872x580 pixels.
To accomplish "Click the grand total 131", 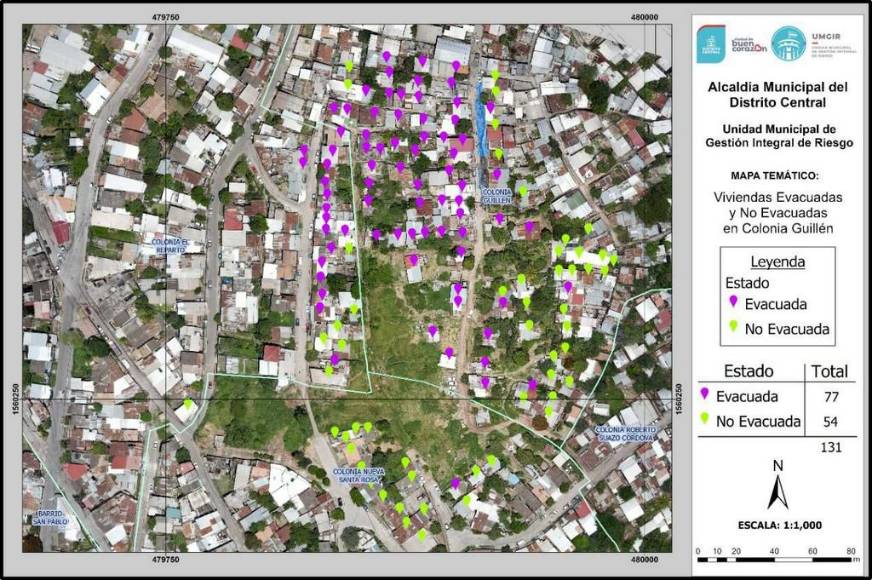I will 829,446.
